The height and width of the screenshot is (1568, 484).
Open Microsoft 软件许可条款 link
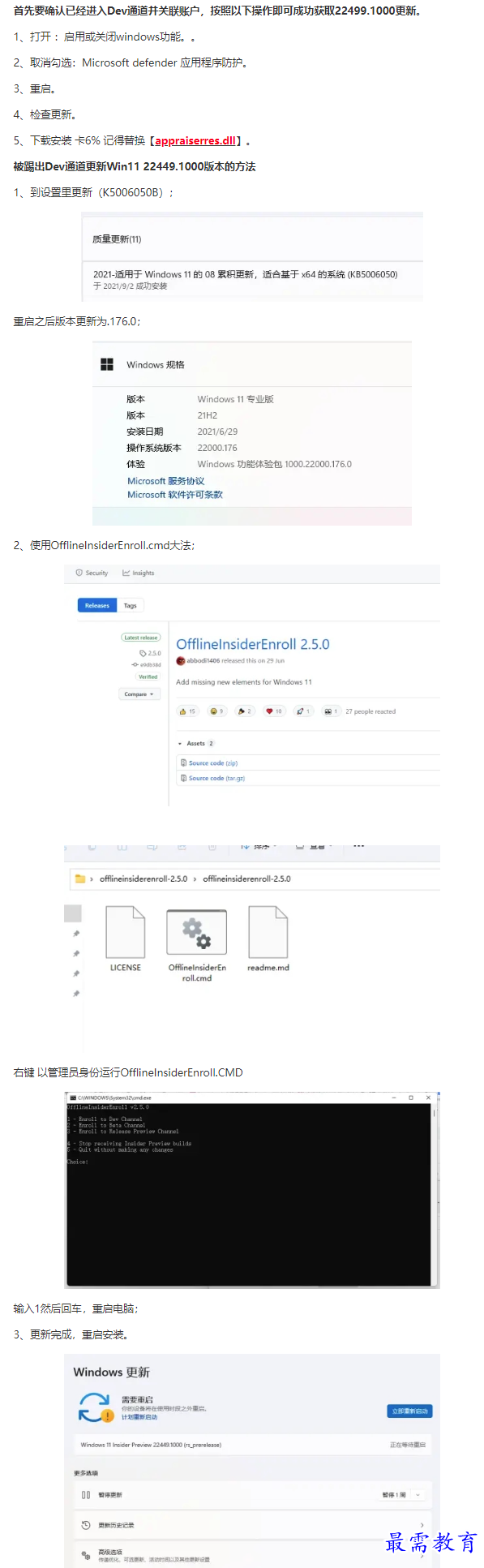tap(174, 495)
